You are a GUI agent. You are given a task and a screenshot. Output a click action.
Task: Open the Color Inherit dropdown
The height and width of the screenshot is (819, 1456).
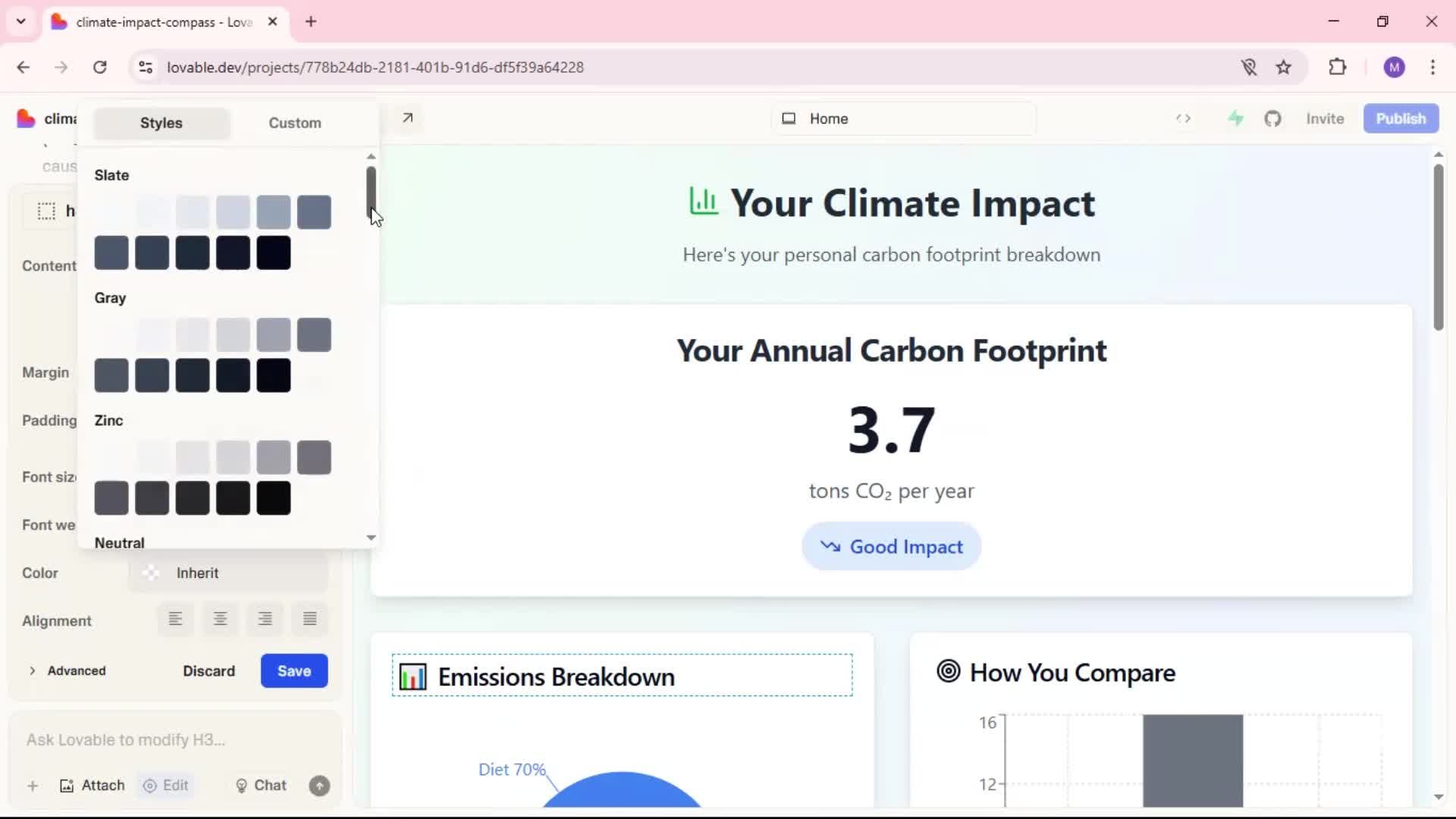(x=227, y=573)
